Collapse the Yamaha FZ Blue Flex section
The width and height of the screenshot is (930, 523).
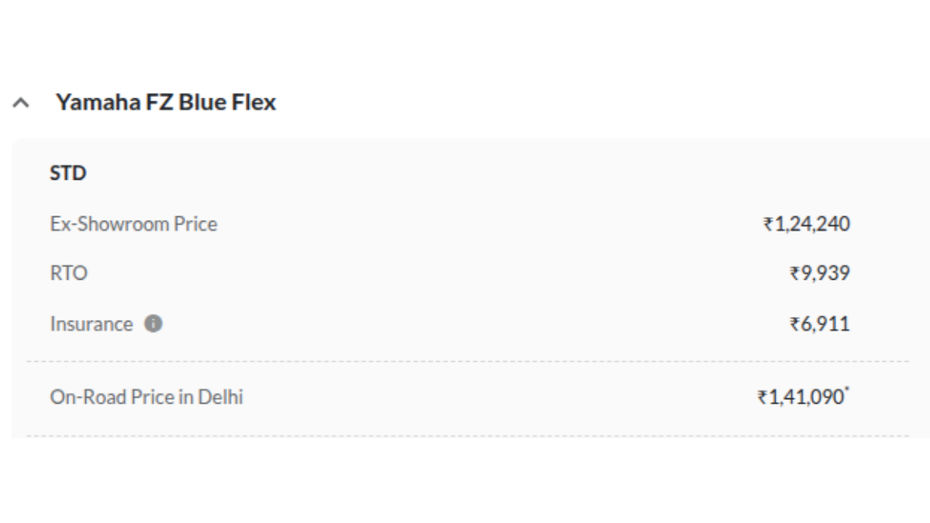pyautogui.click(x=21, y=103)
